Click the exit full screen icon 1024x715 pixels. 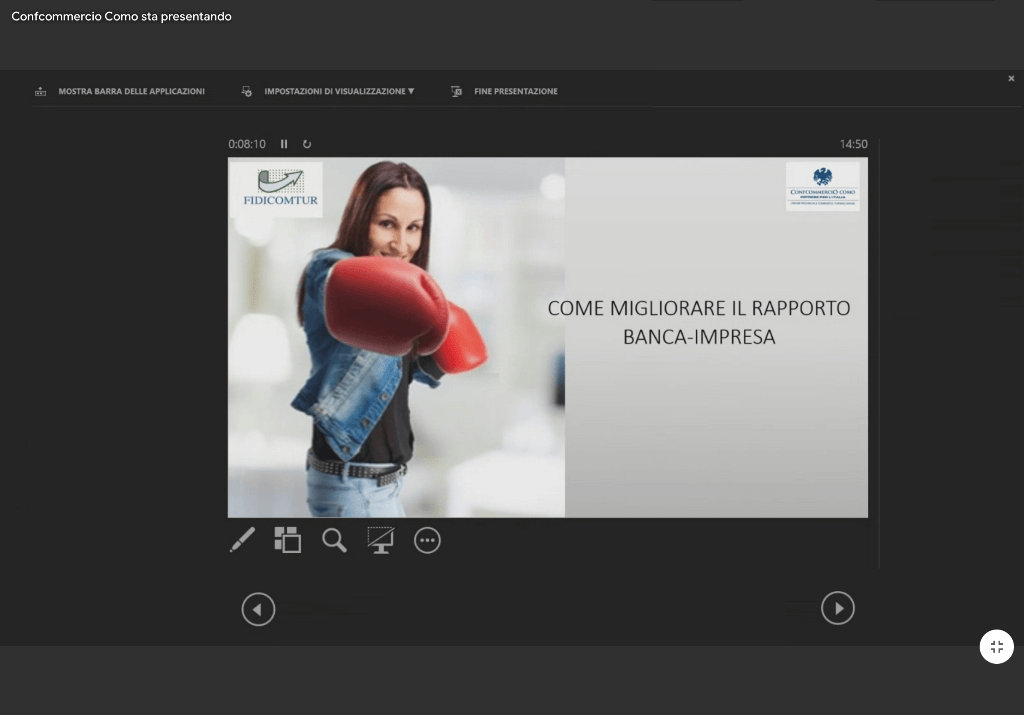[x=996, y=647]
